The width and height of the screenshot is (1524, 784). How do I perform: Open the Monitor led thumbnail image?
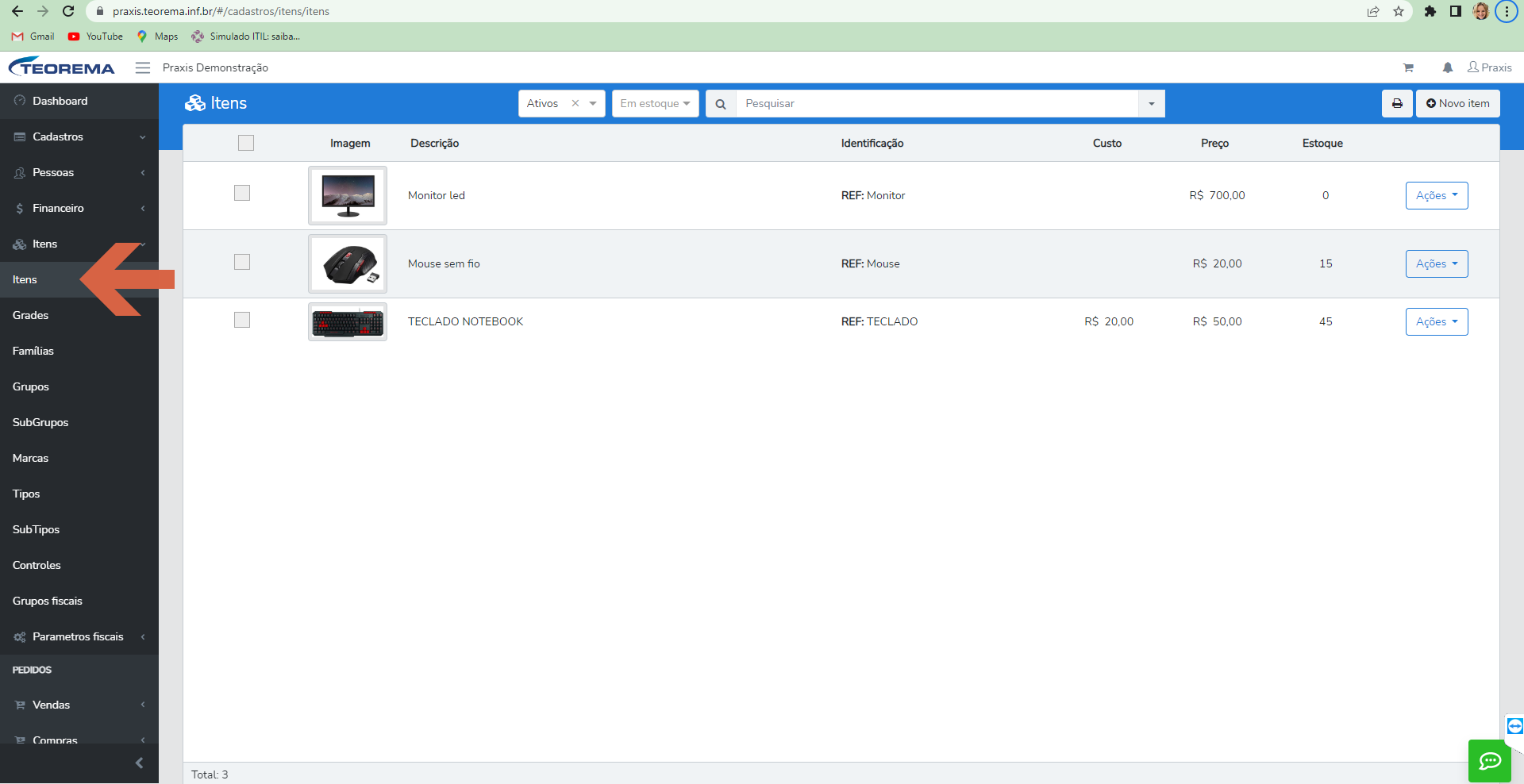point(348,196)
